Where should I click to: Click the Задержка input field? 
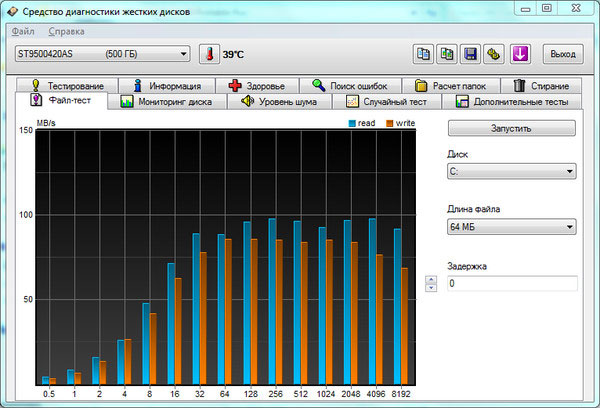512,284
